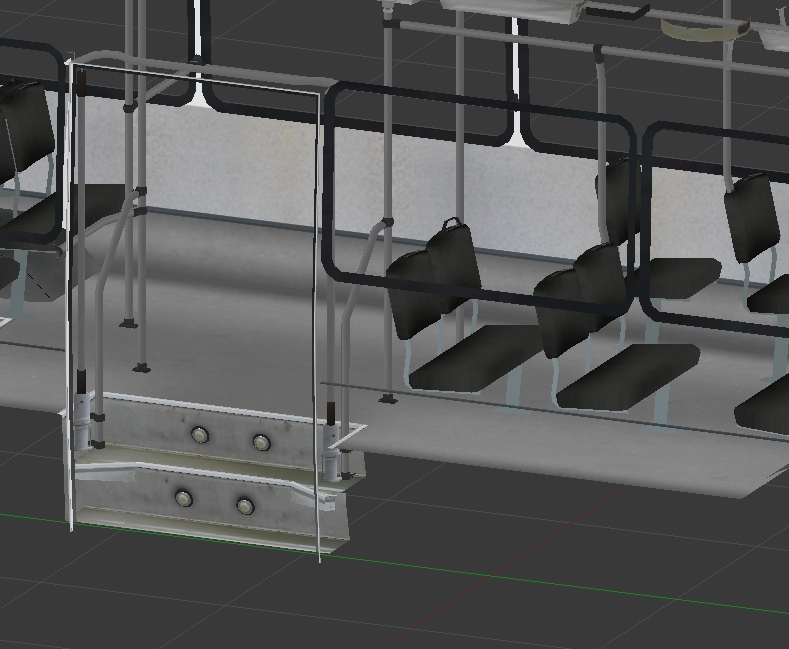This screenshot has height=649, width=789.
Task: Select the upper-right round step light
Action: [261, 442]
